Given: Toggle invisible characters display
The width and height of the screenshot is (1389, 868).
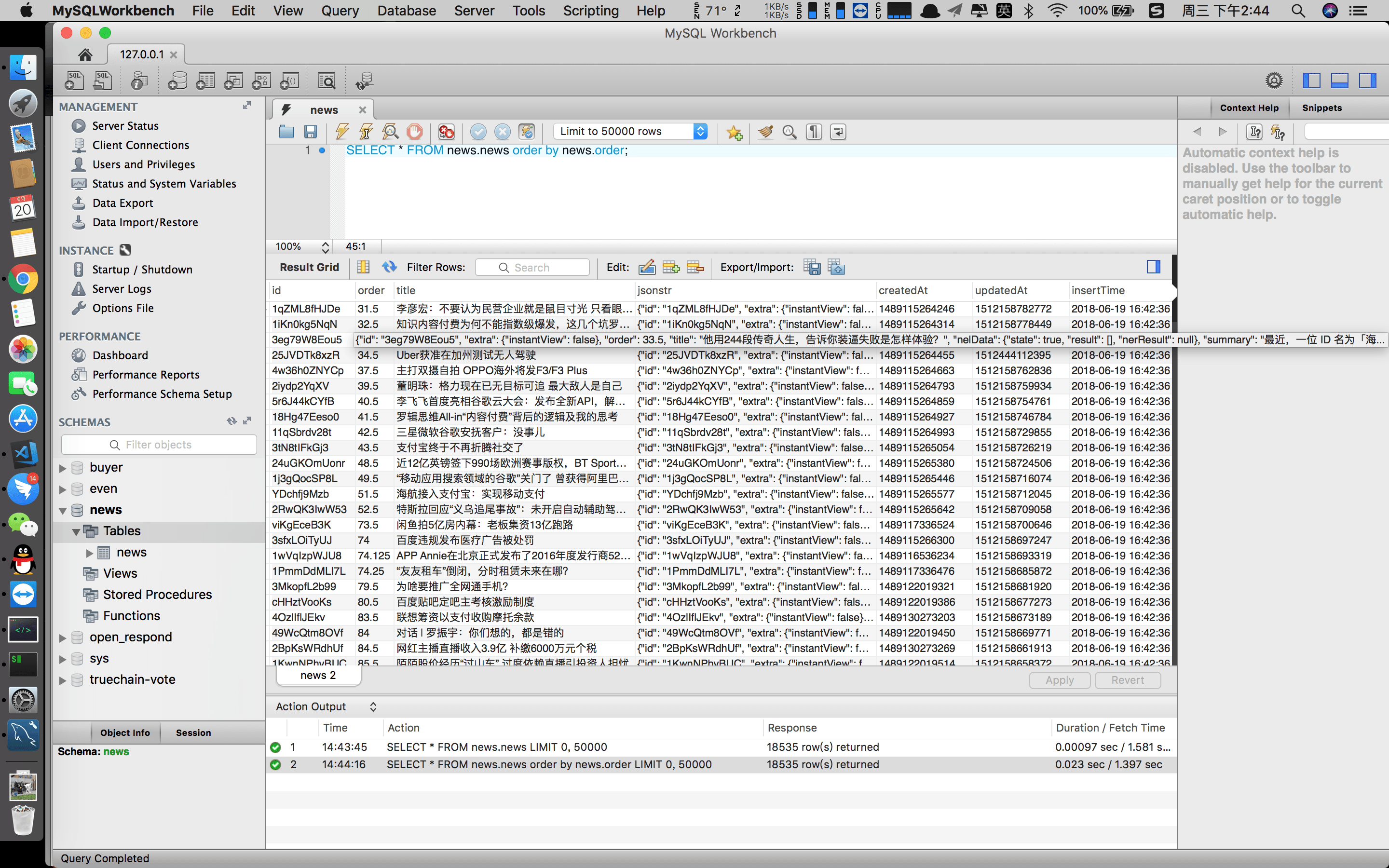Looking at the screenshot, I should [814, 132].
